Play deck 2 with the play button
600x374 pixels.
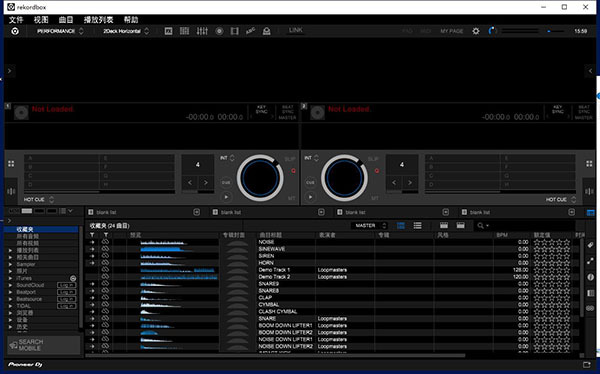coord(310,197)
